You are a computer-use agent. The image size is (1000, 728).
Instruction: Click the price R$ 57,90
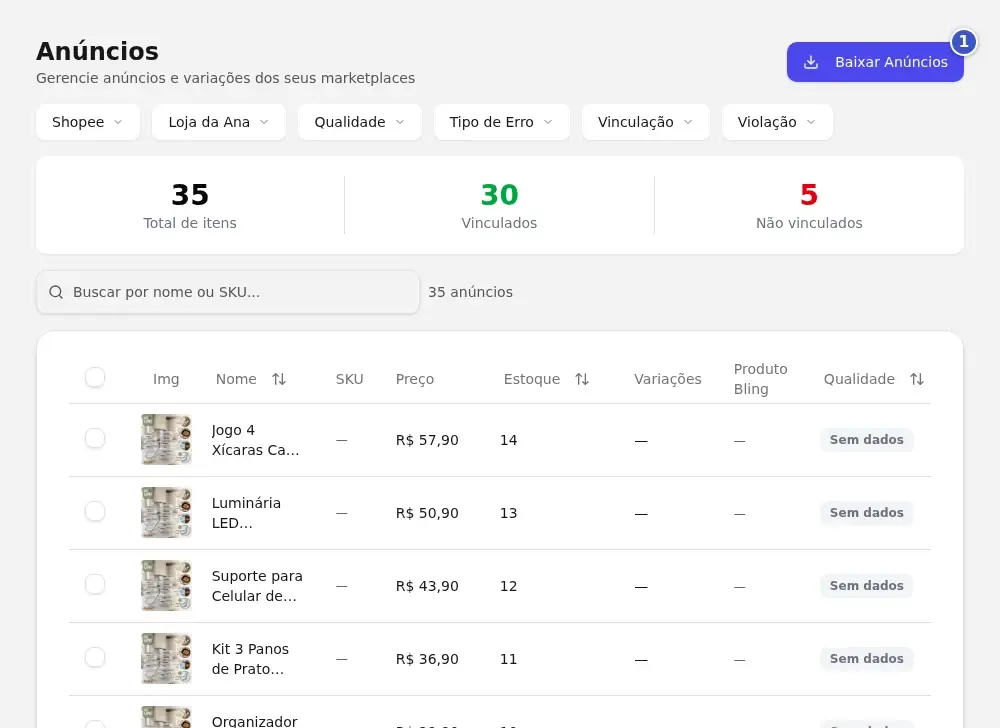point(427,440)
